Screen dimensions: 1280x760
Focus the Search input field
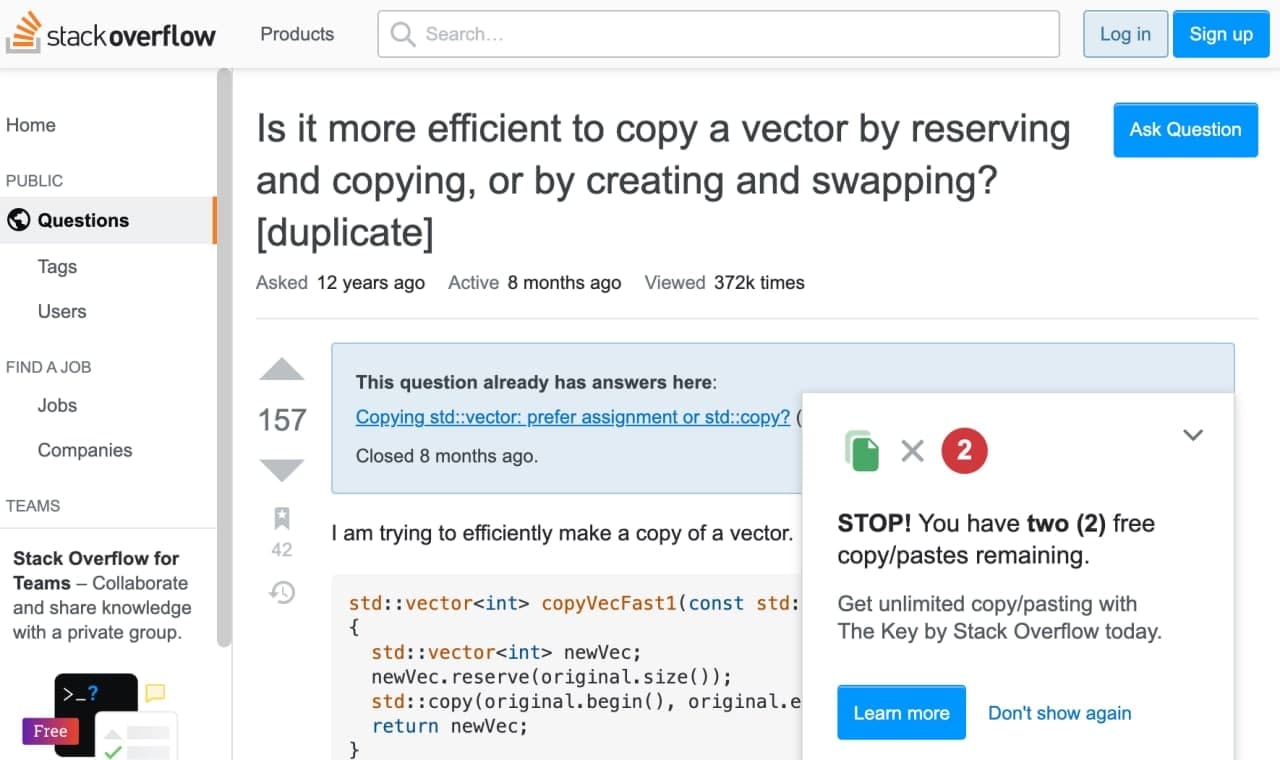(x=718, y=34)
